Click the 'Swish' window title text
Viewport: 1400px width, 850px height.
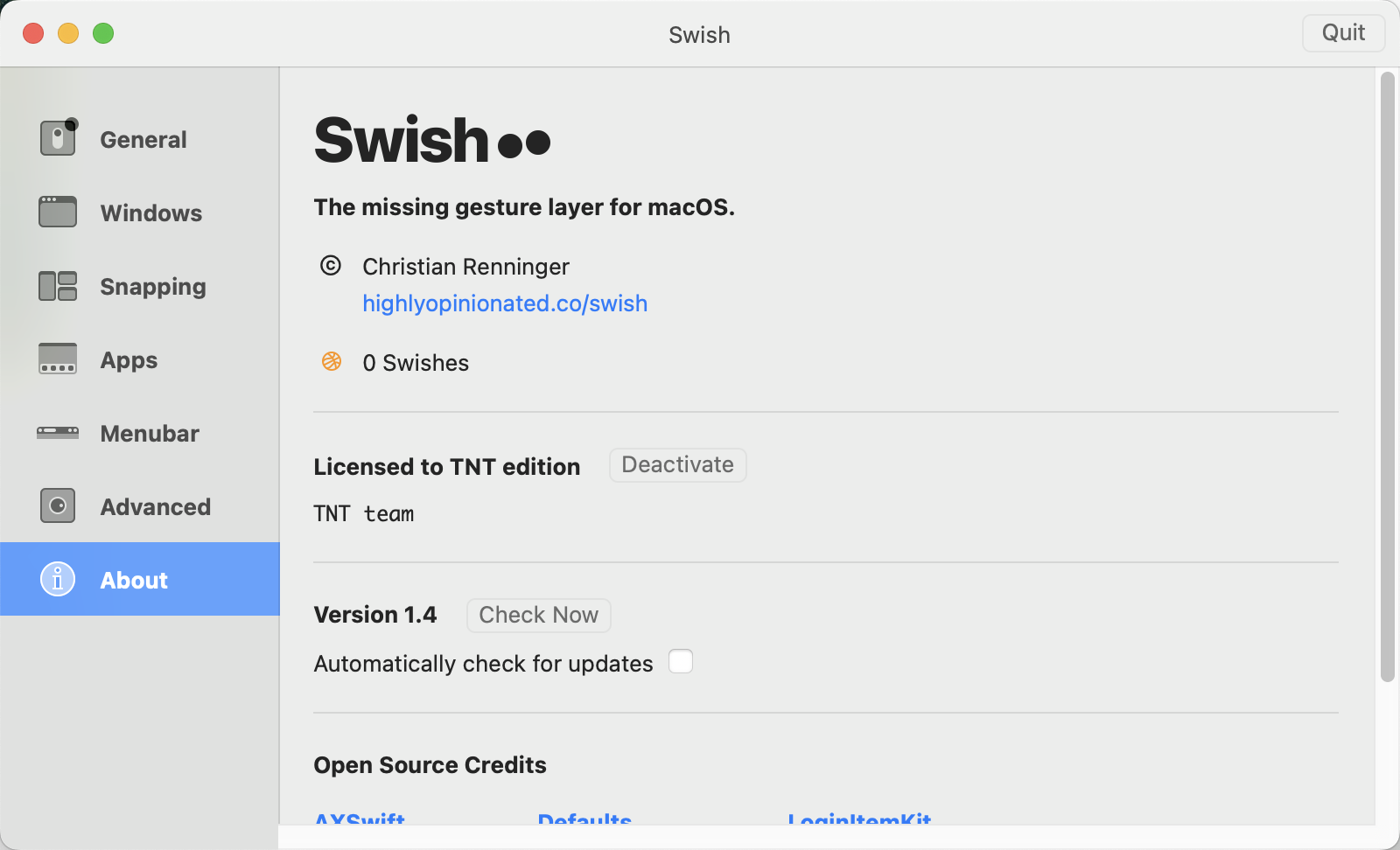tap(699, 35)
